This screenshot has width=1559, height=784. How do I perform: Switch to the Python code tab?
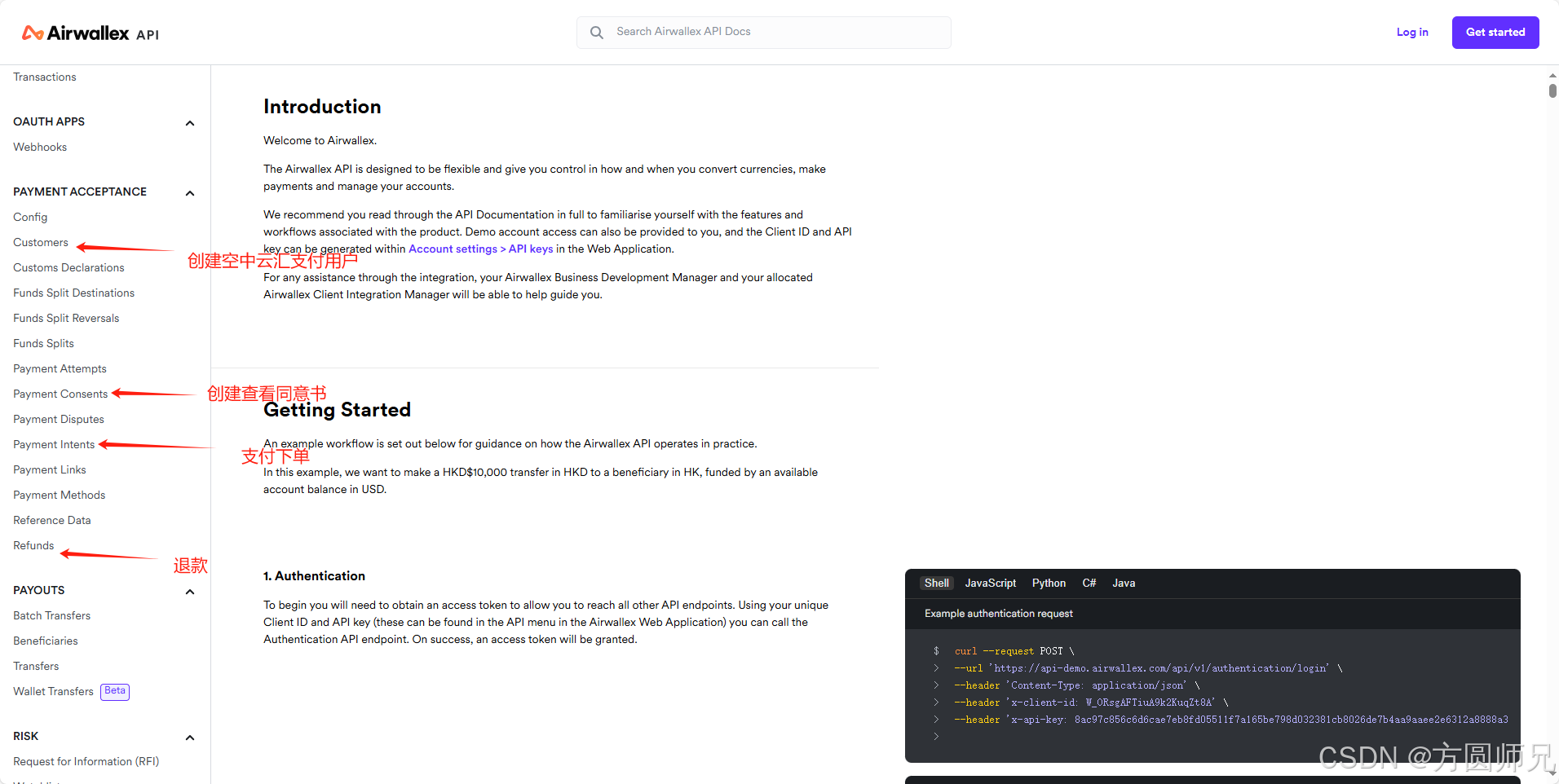pos(1049,583)
